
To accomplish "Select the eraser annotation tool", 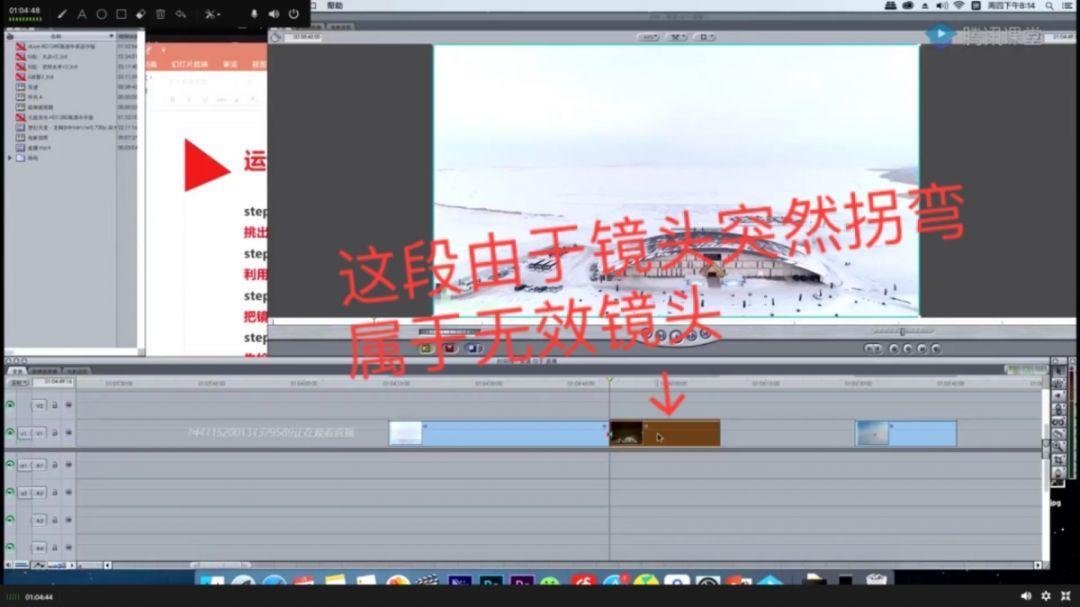I will [x=141, y=14].
